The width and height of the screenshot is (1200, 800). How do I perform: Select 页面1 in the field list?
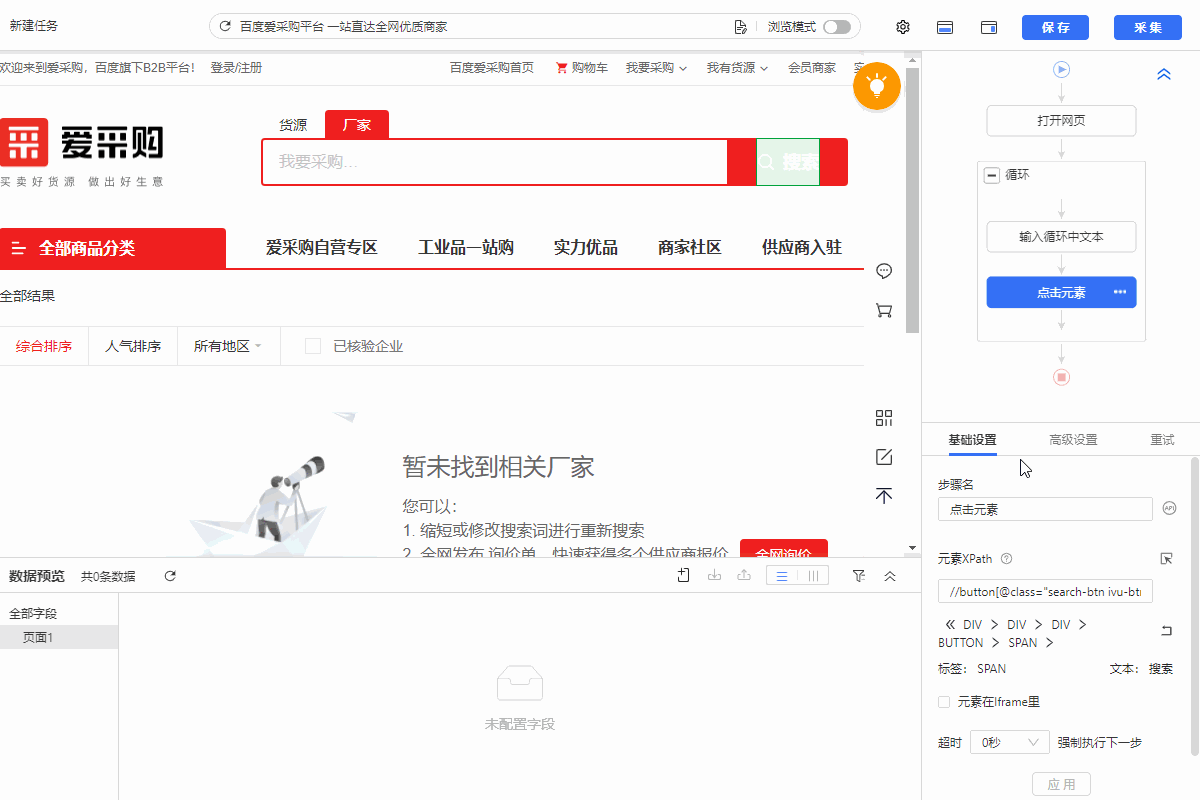point(59,637)
